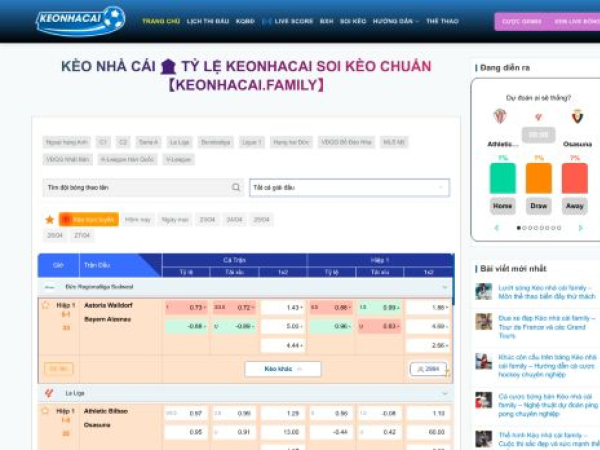Screen dimensions: 600x450
Task: Expand the Hướng Dẫn dropdown menu
Action: point(396,21)
